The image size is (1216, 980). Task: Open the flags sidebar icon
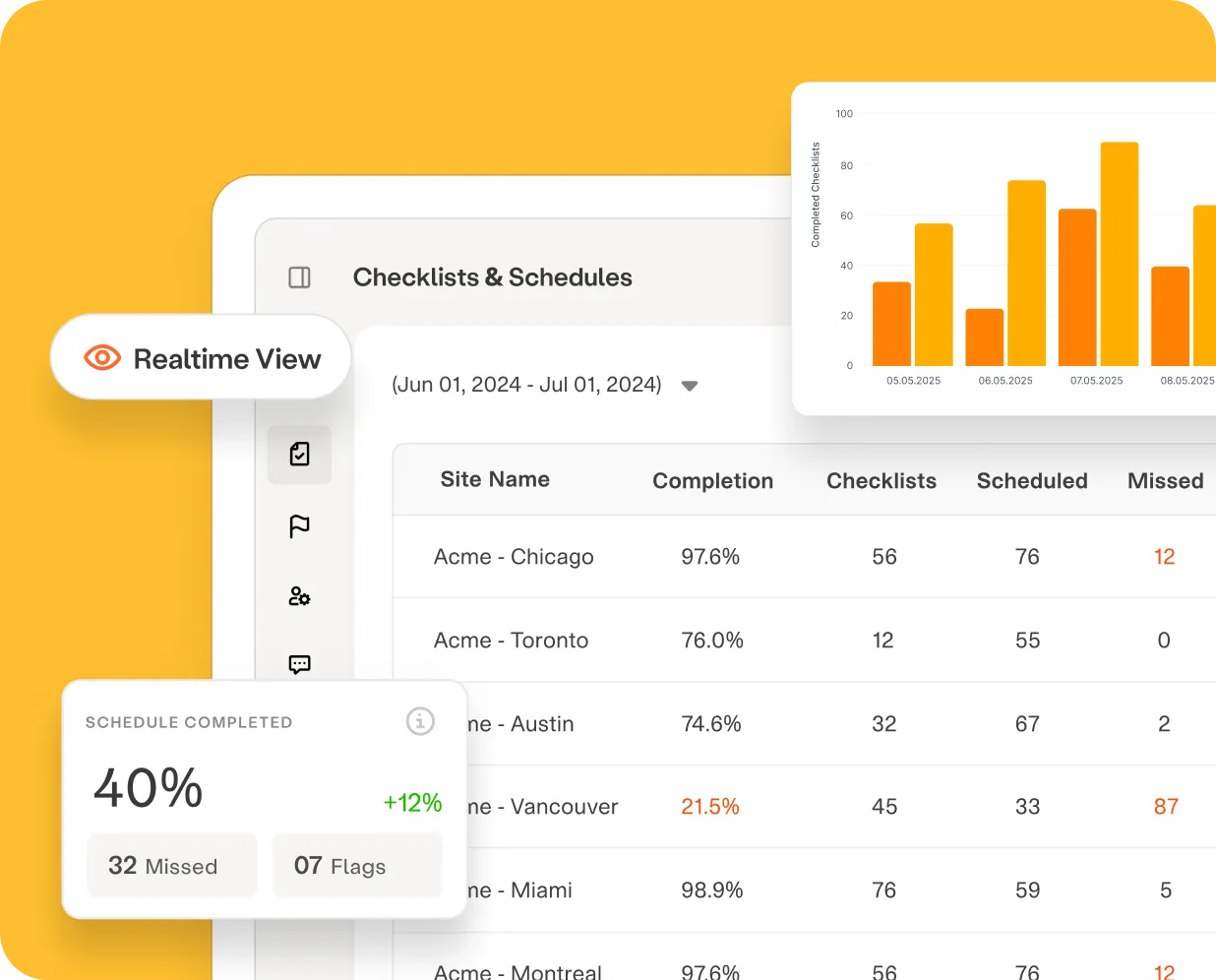point(300,526)
